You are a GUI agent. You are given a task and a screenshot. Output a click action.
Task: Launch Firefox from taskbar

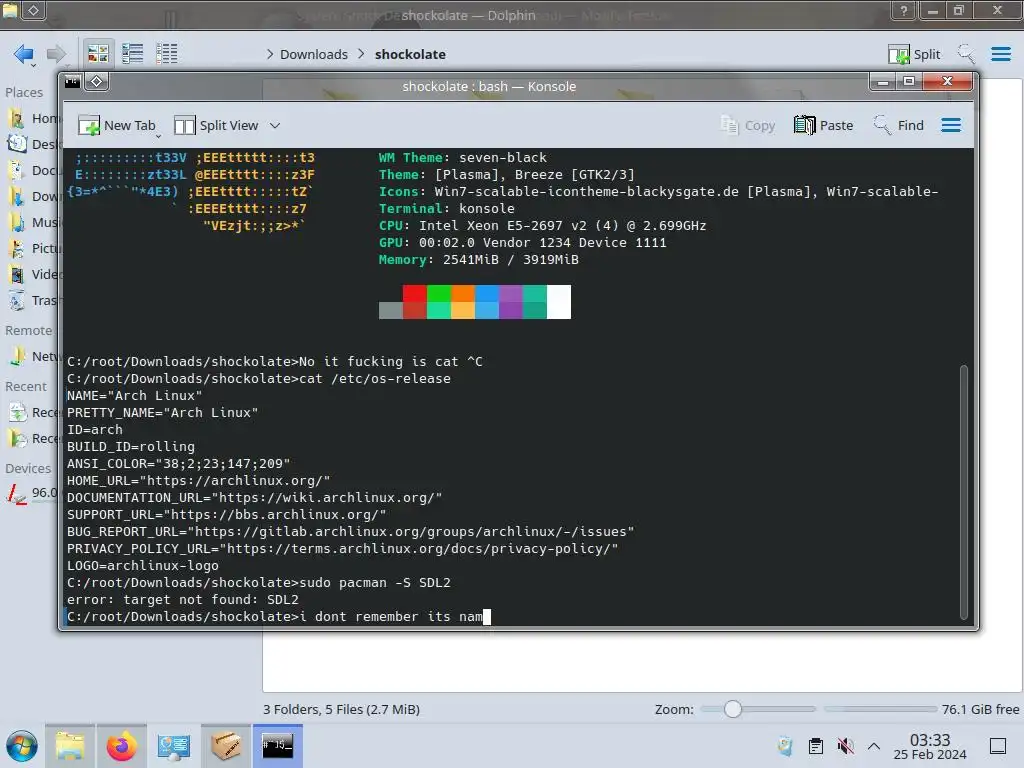[x=121, y=746]
